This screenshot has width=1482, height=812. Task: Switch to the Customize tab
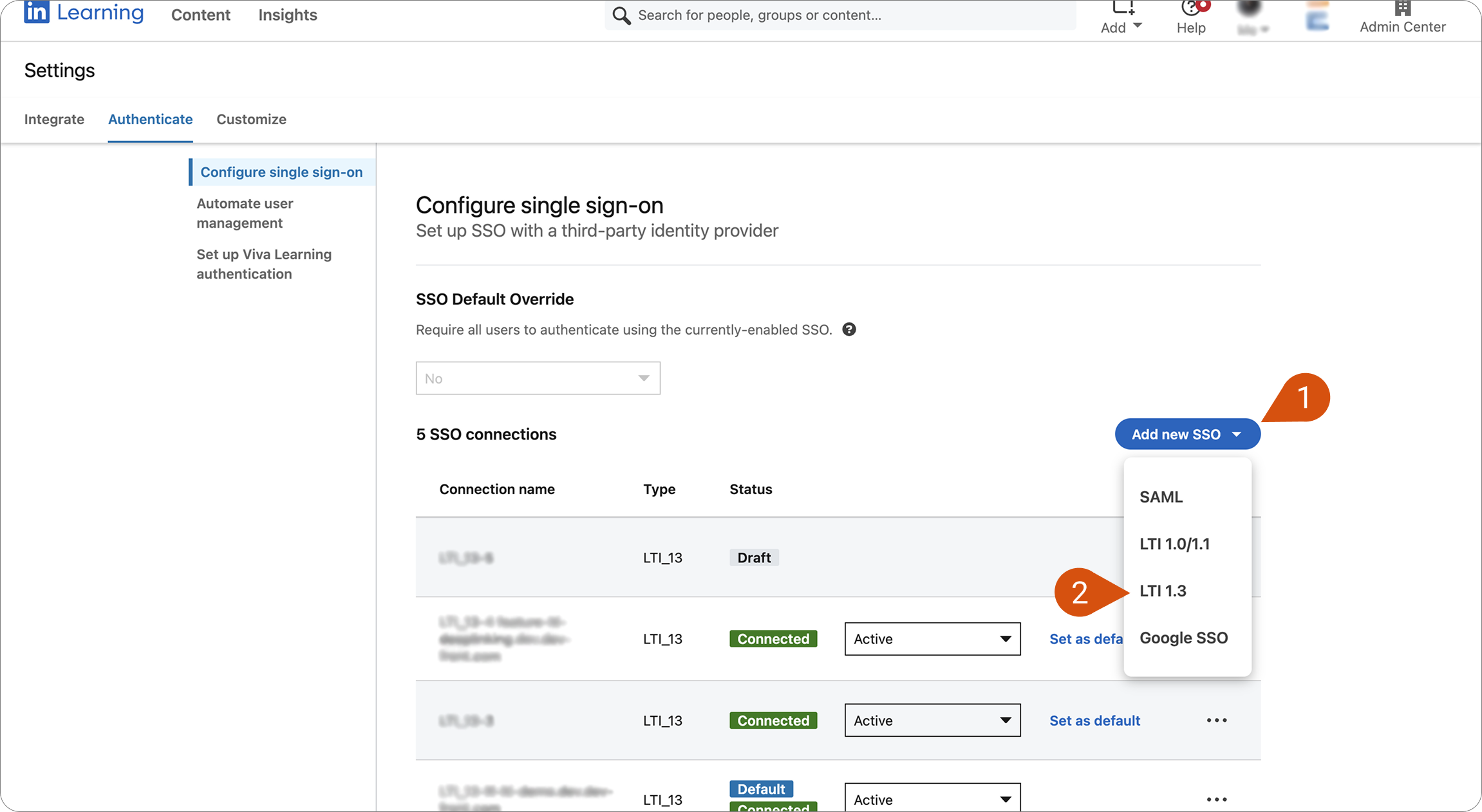click(251, 119)
